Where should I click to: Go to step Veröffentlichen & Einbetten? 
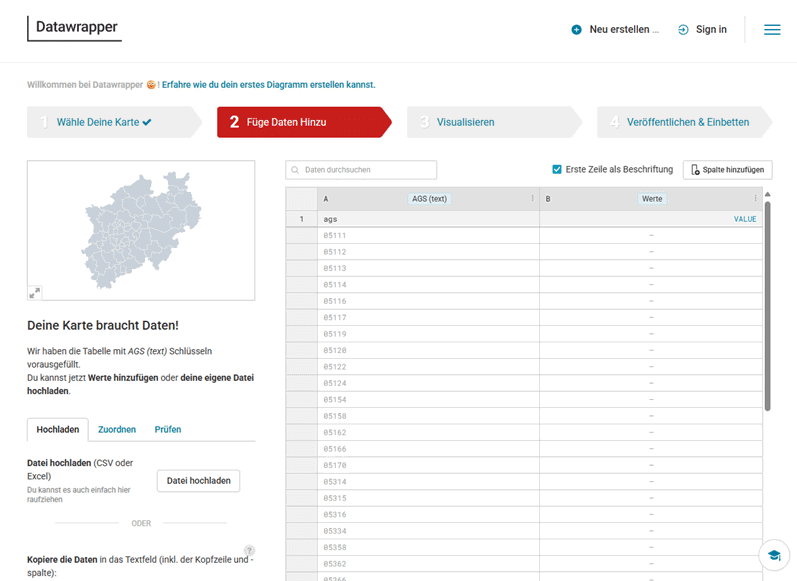pos(684,122)
